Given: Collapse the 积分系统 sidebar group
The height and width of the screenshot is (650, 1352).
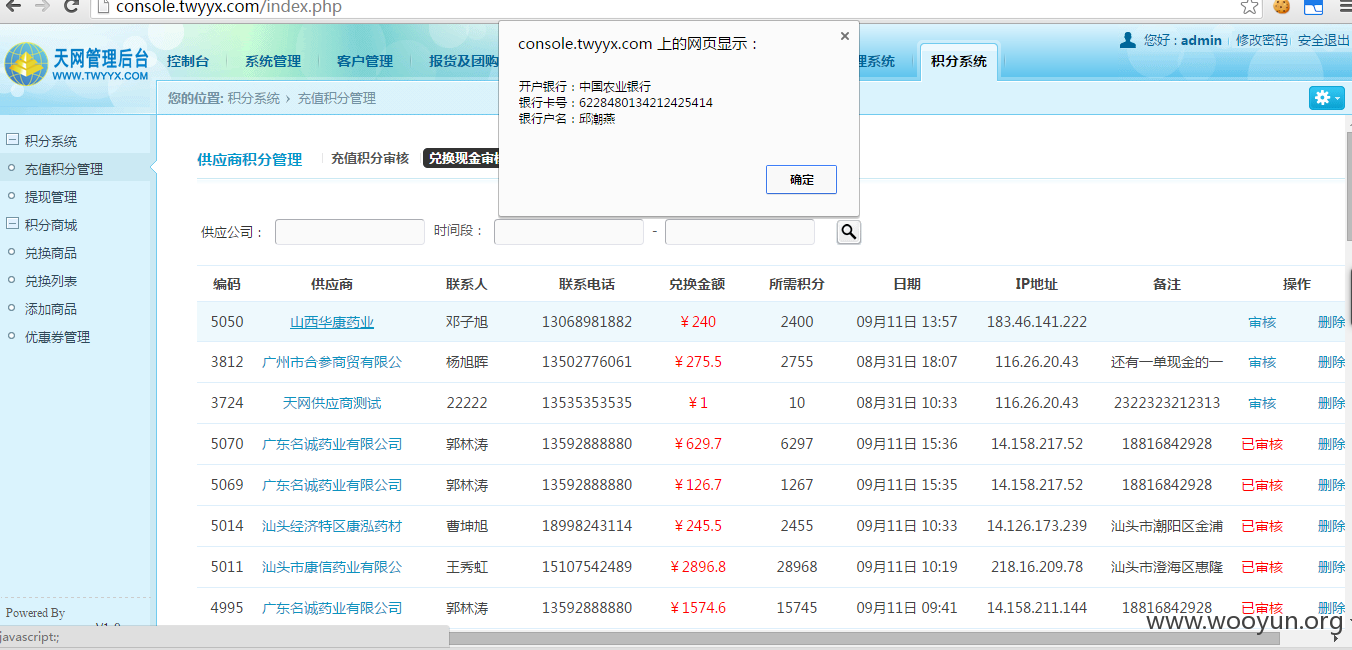Looking at the screenshot, I should click(13, 140).
